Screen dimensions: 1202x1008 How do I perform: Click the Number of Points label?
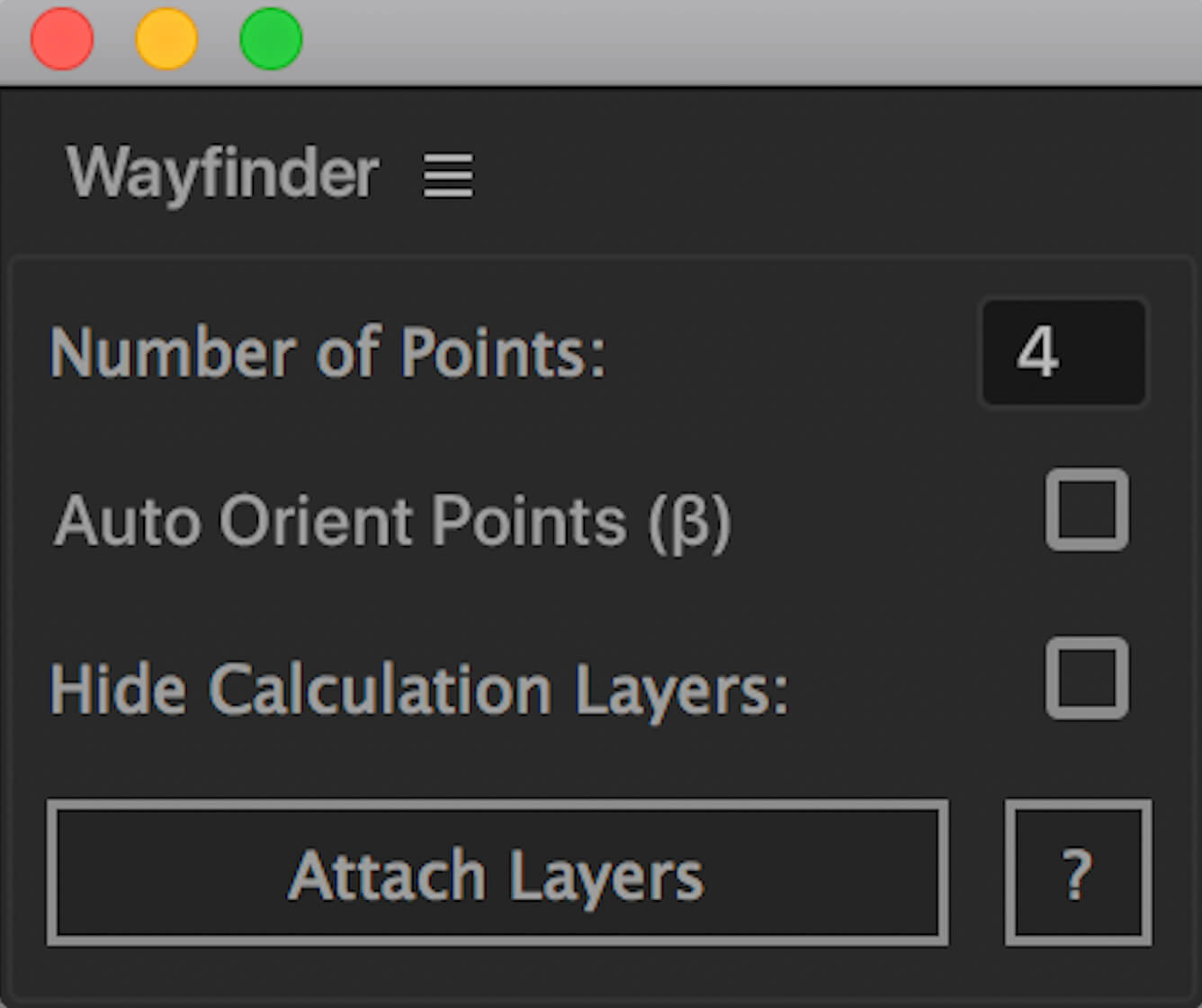tap(328, 353)
